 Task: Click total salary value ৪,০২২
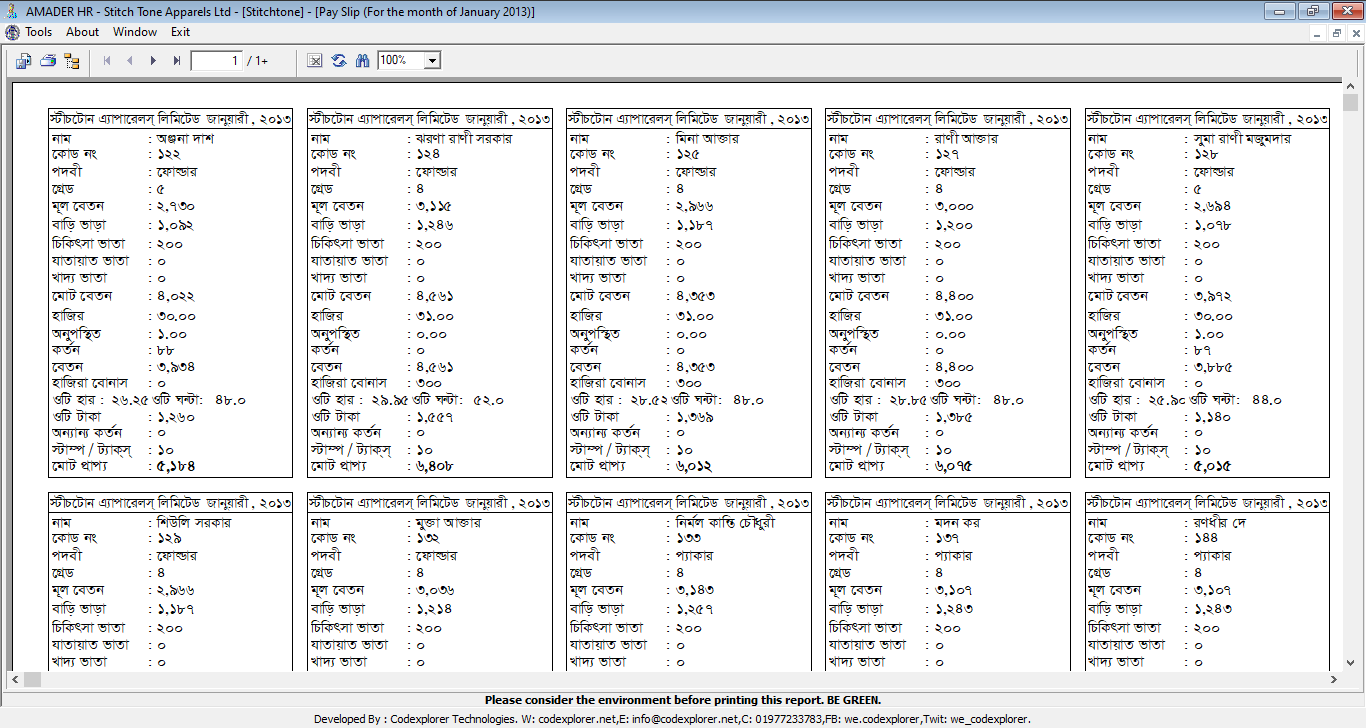[x=176, y=297]
